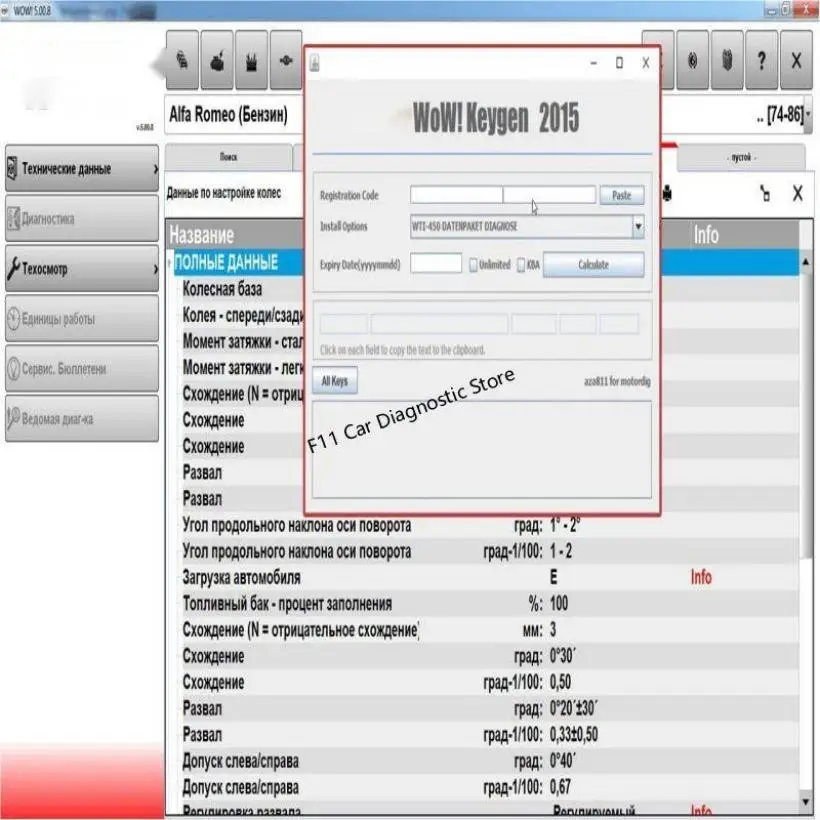This screenshot has height=820, width=820.
Task: Open help with the question mark icon
Action: click(761, 60)
